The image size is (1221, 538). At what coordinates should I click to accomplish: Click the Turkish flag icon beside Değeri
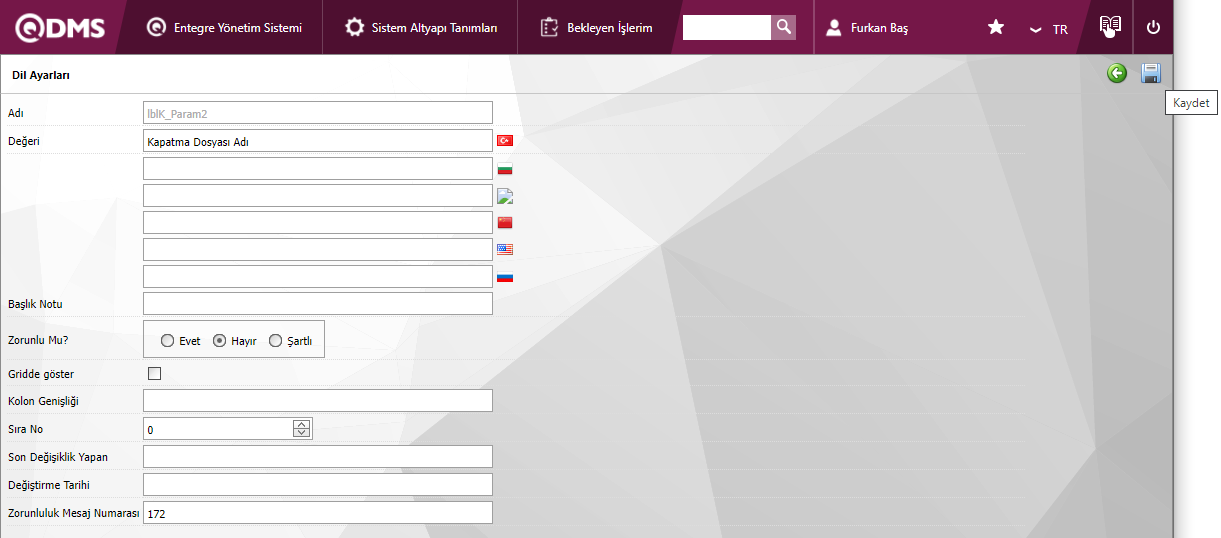click(505, 141)
